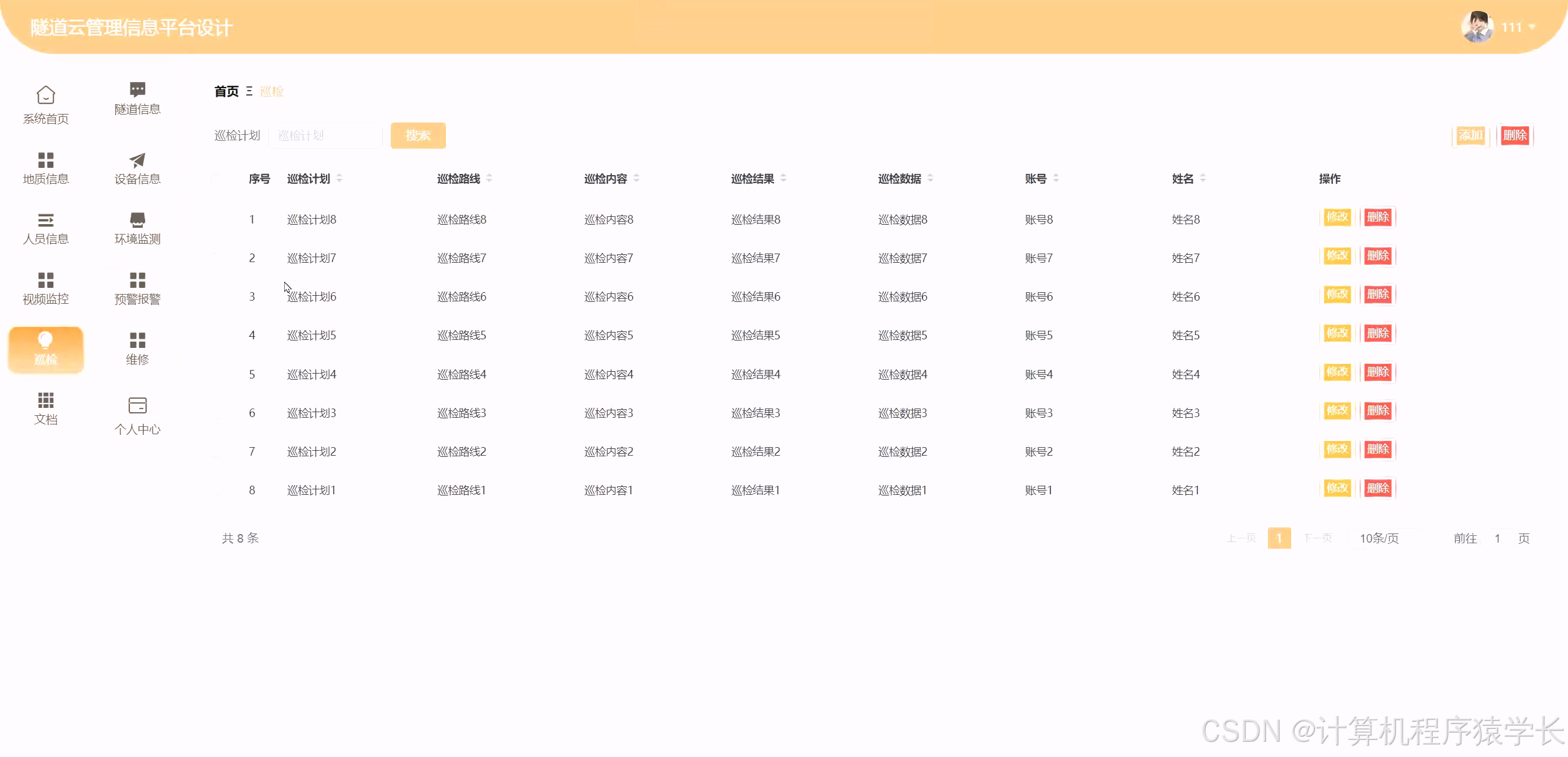Viewport: 1568px width, 757px height.
Task: Sort by 巡检结果 column arrows
Action: tap(783, 178)
